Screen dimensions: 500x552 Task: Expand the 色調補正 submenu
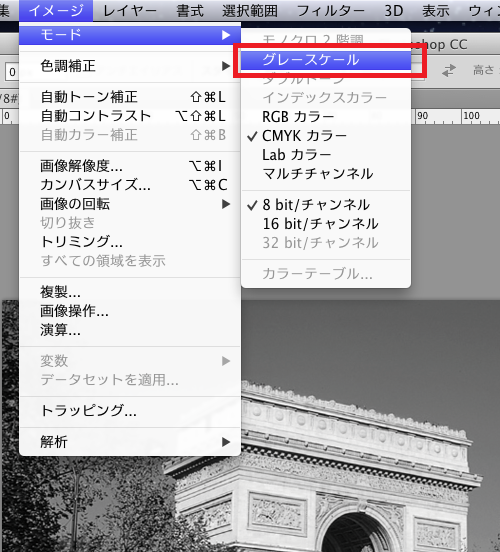(130, 66)
